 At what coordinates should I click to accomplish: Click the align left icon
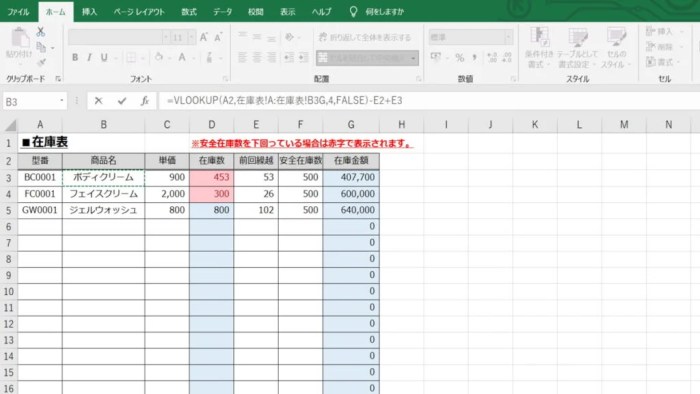(242, 58)
